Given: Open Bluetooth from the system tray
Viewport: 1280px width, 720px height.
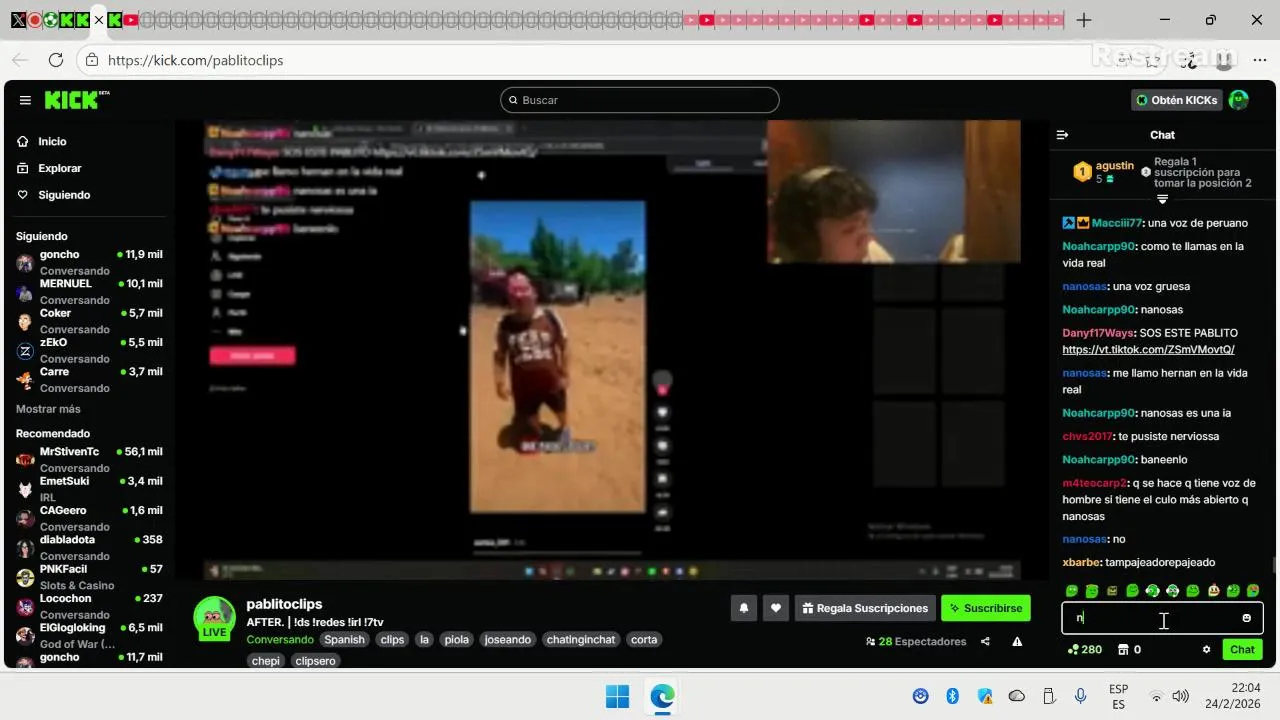Looking at the screenshot, I should [953, 696].
